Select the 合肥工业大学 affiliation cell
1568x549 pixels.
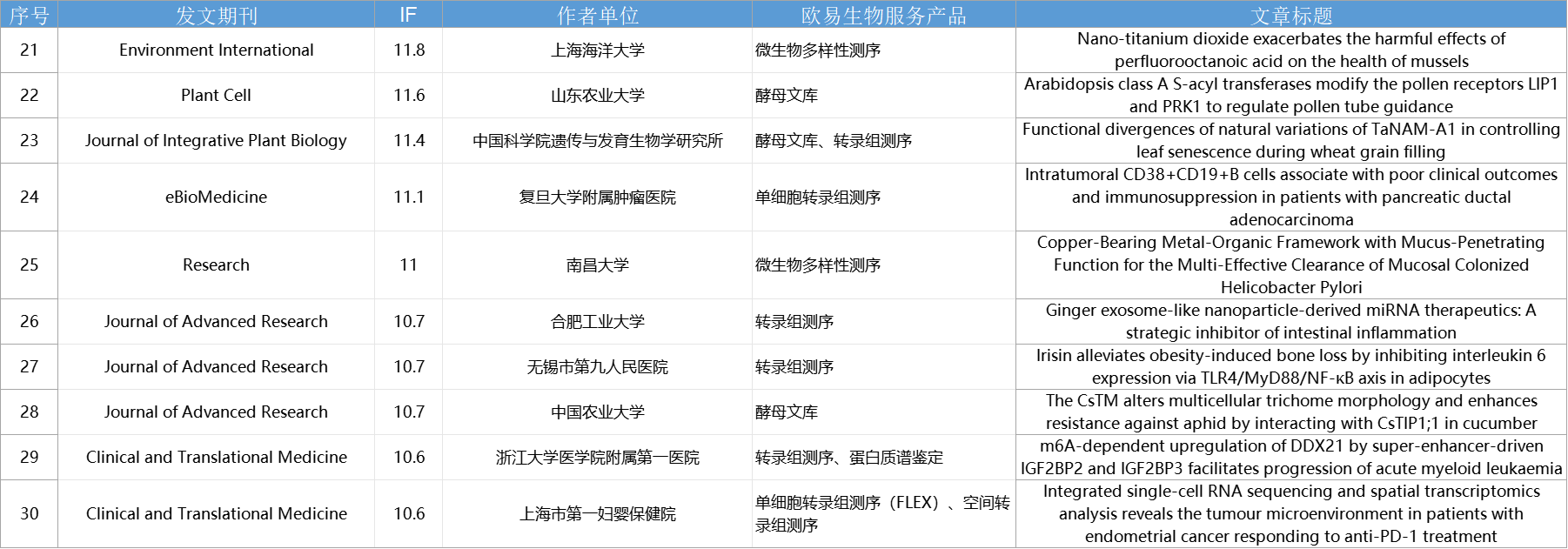(597, 322)
